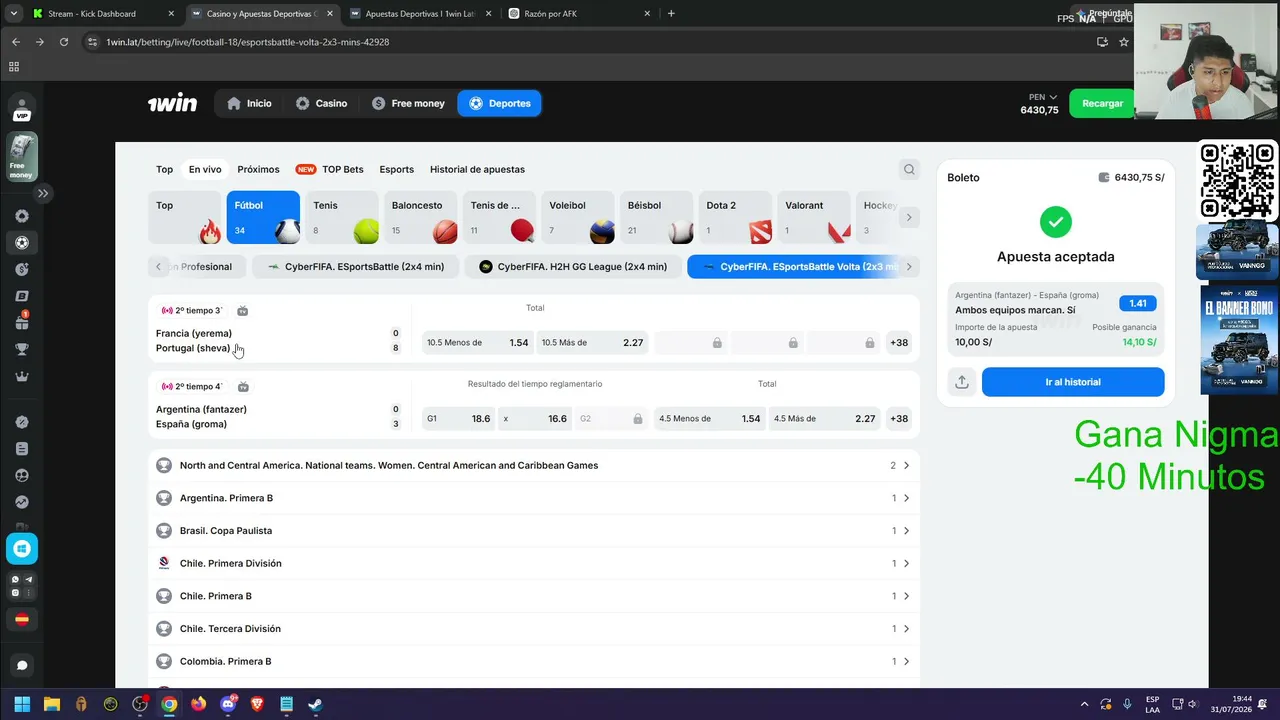Open the search magnifier in sports nav

coord(909,169)
